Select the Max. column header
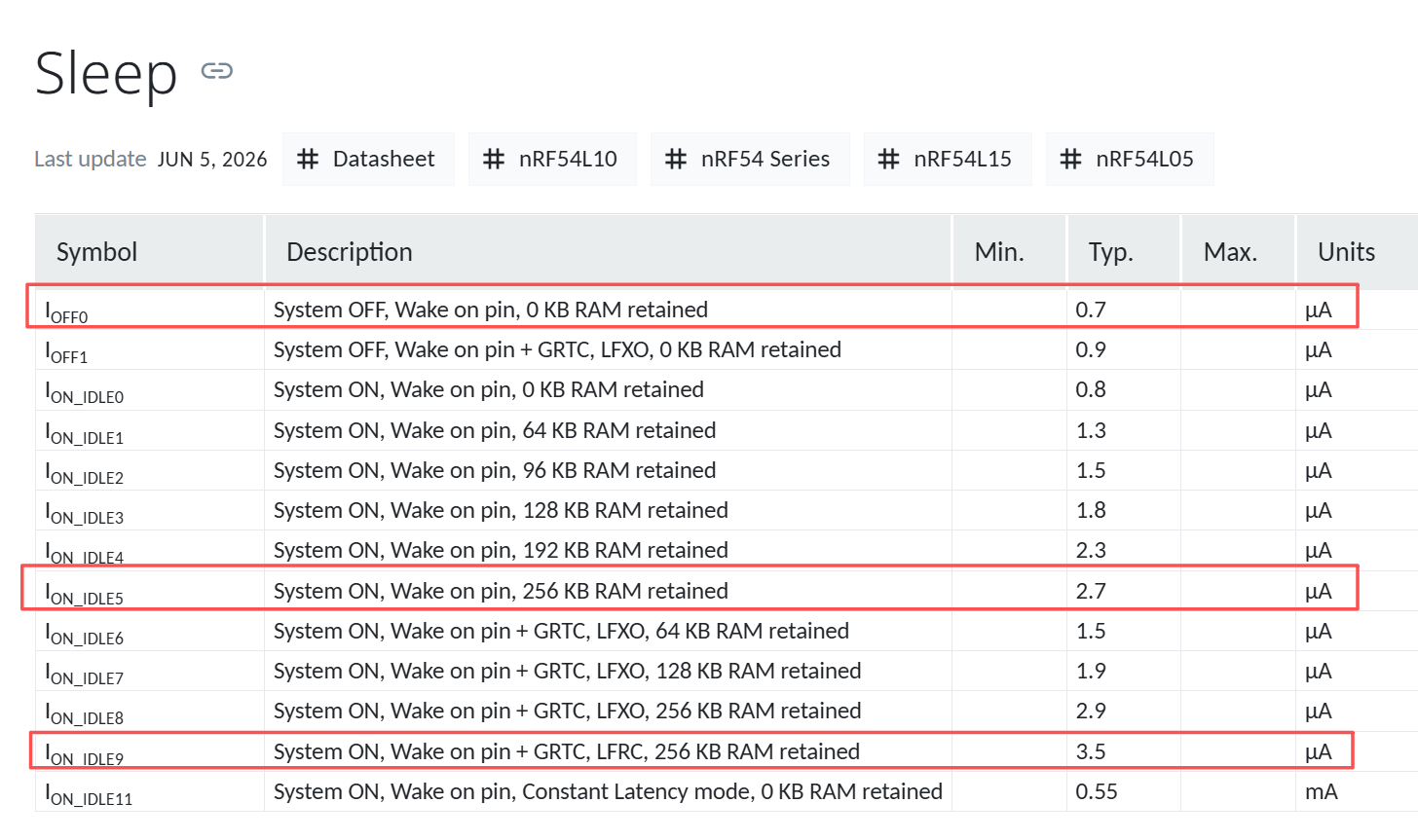This screenshot has width=1418, height=840. [1238, 252]
